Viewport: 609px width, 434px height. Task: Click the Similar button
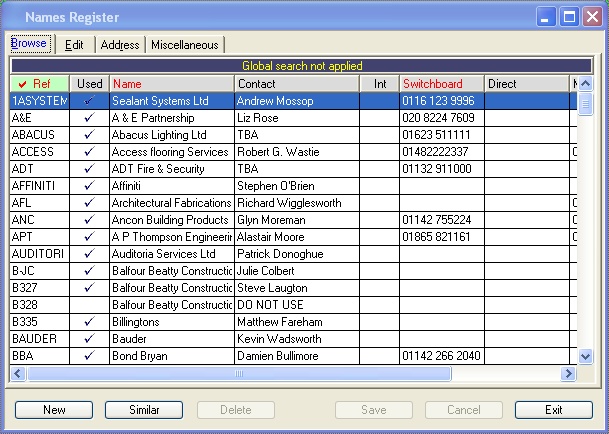(x=144, y=410)
